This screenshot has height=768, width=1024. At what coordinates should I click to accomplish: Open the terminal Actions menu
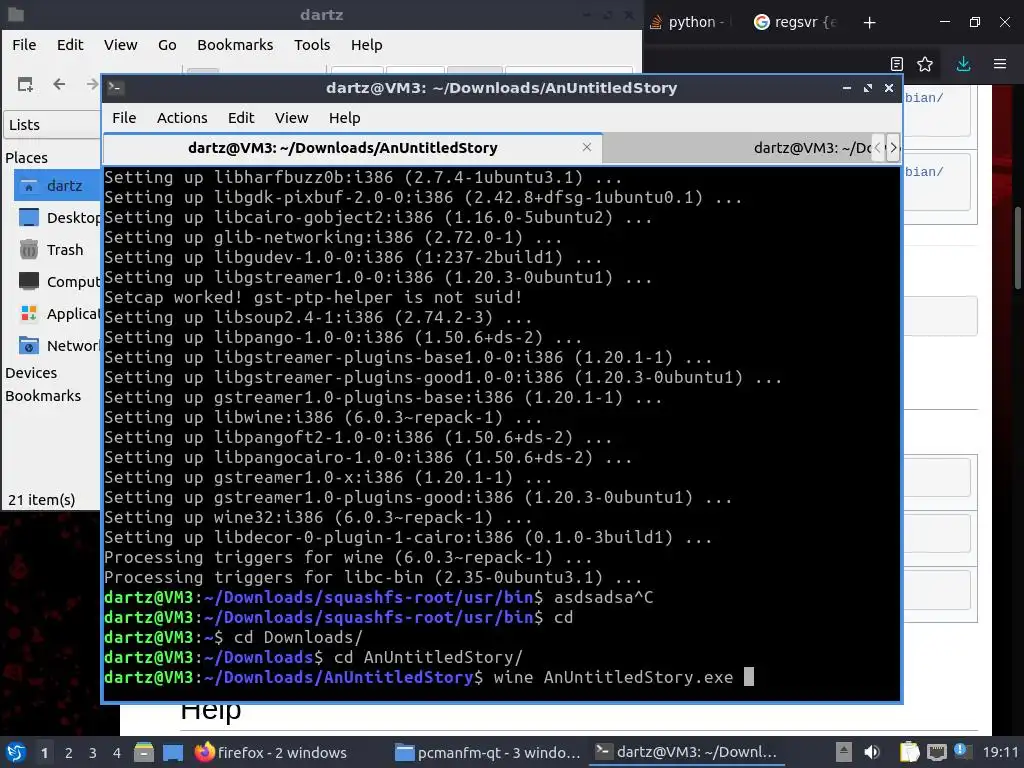pos(182,118)
